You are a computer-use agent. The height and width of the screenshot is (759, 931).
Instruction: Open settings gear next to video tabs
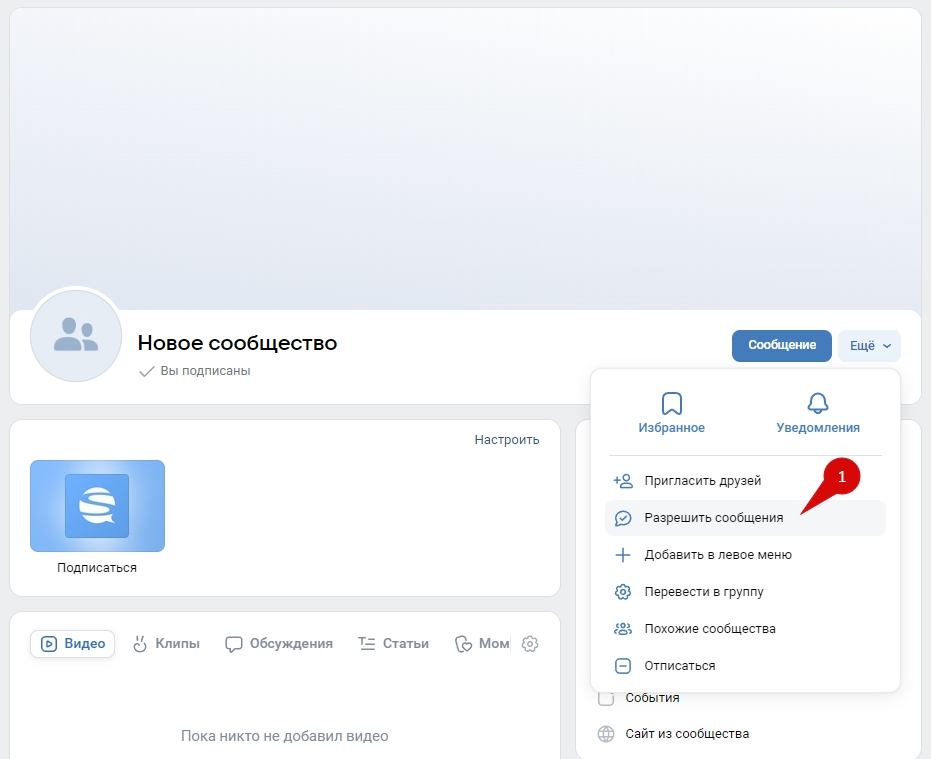(530, 644)
